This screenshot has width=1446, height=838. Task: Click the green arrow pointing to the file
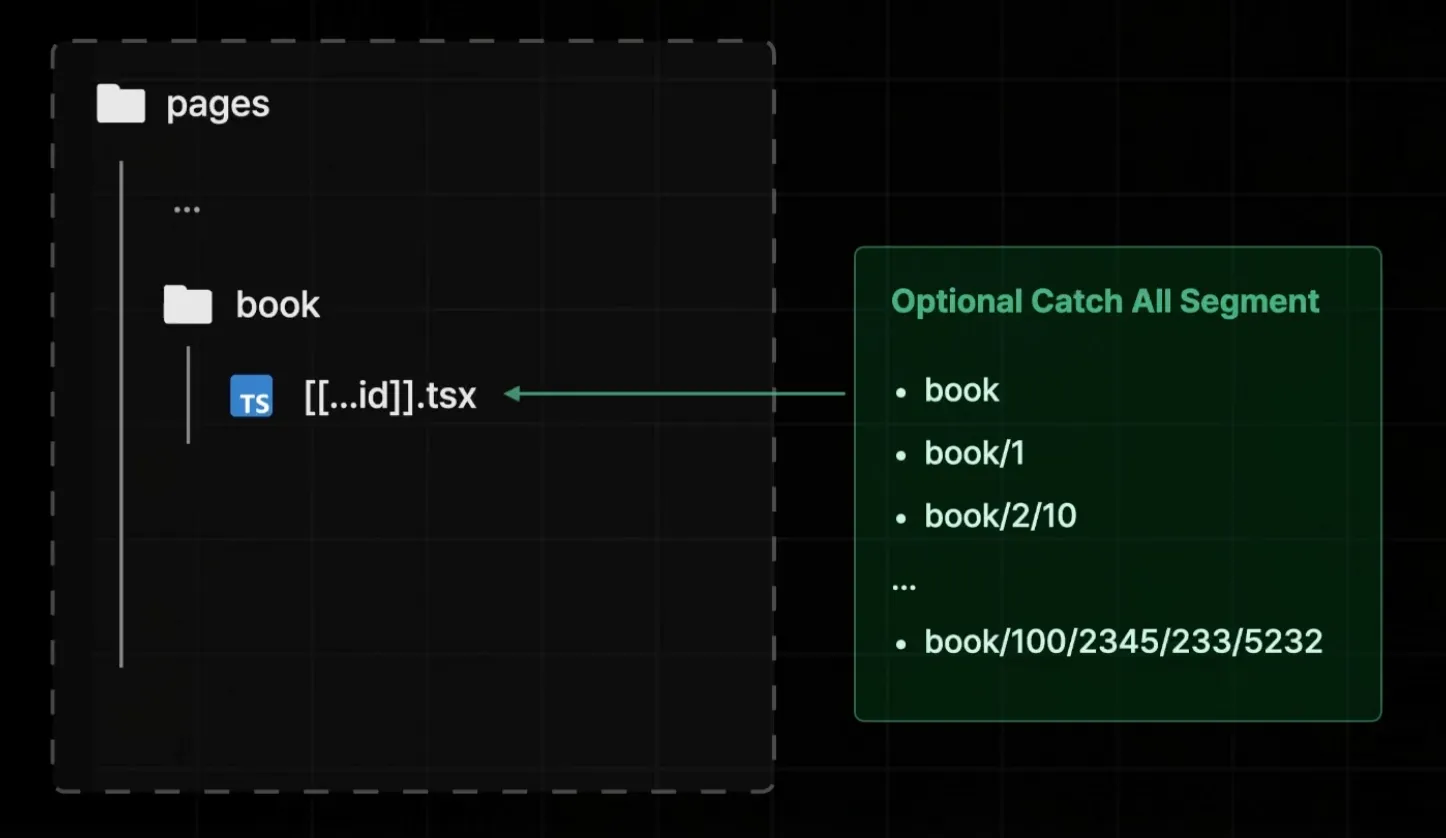coord(675,394)
